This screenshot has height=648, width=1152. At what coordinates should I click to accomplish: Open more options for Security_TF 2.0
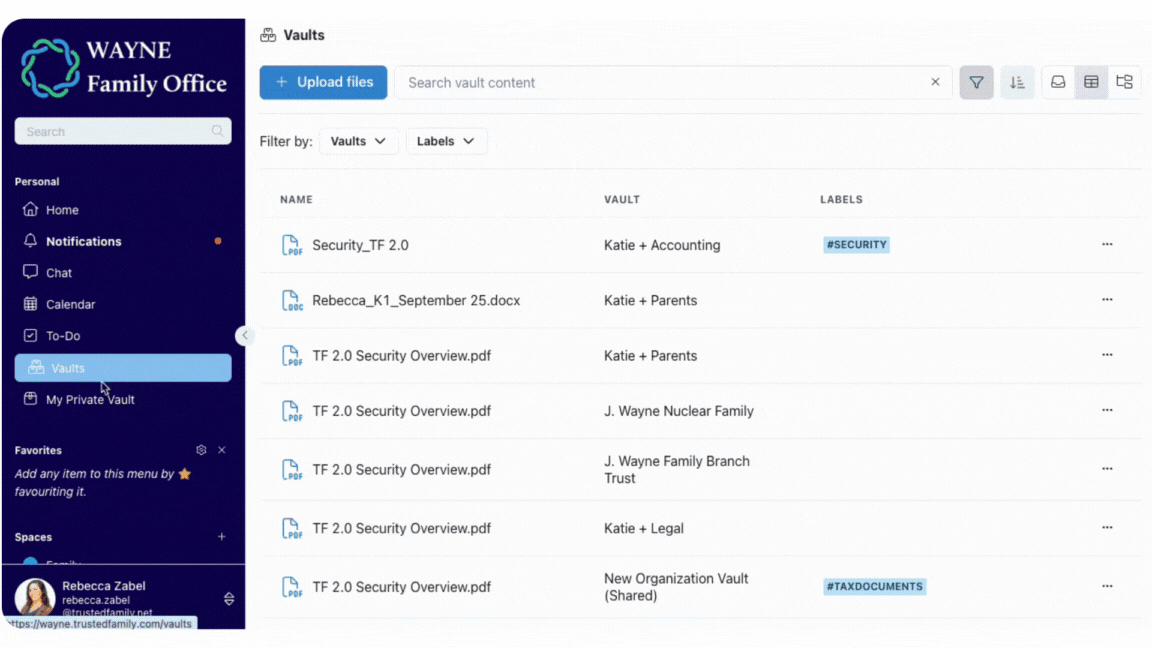tap(1107, 245)
